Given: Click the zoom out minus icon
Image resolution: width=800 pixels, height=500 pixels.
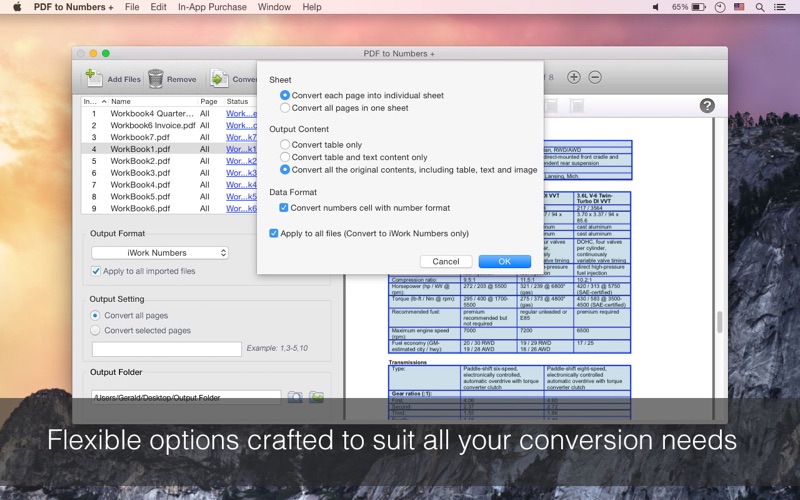Looking at the screenshot, I should 595,77.
